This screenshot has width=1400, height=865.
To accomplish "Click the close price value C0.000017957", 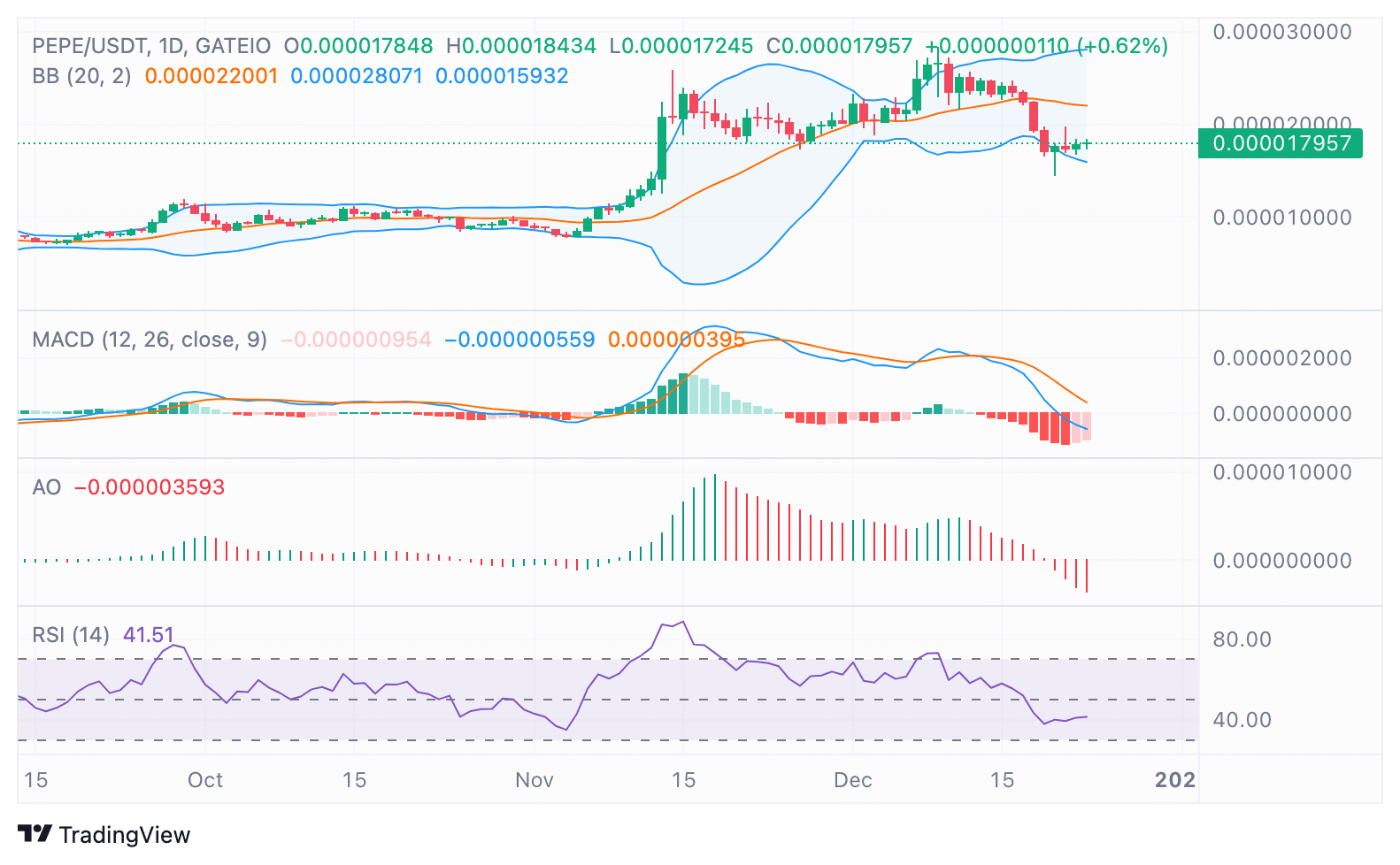I will [839, 46].
